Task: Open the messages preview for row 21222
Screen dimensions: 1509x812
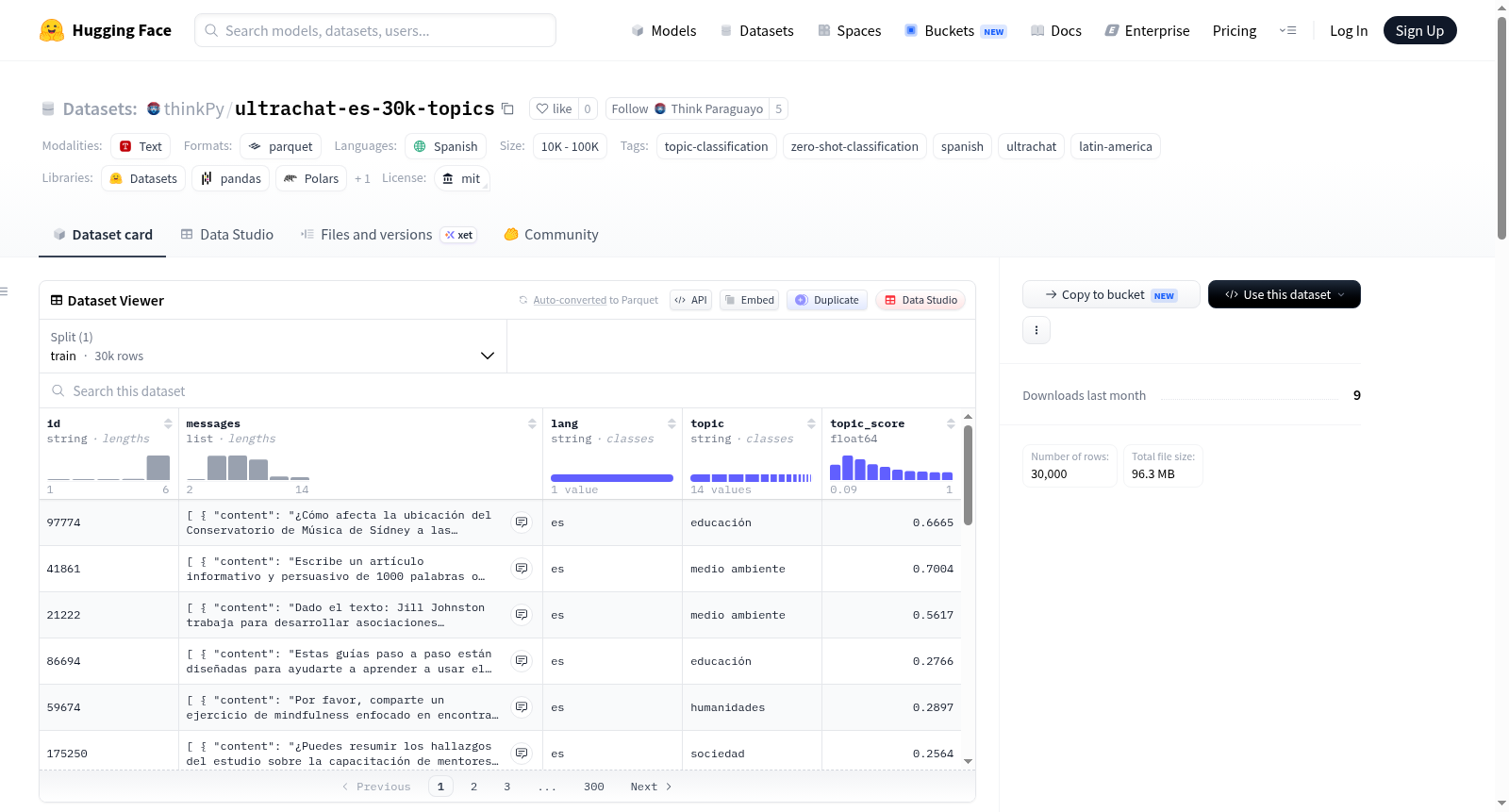Action: (522, 615)
